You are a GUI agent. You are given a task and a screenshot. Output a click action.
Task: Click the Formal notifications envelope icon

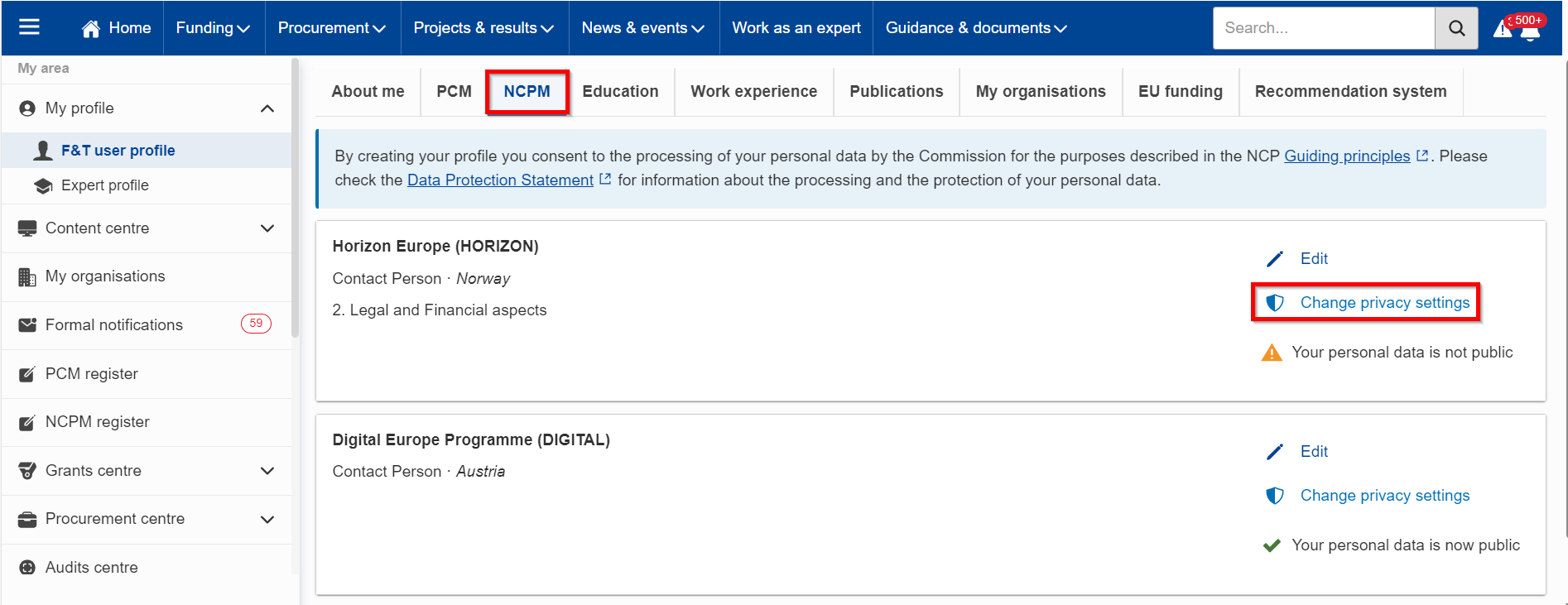pos(27,324)
